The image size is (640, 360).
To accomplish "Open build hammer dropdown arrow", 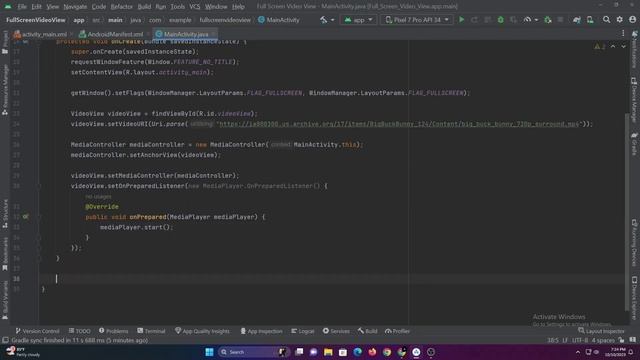I will pyautogui.click(x=332, y=20).
